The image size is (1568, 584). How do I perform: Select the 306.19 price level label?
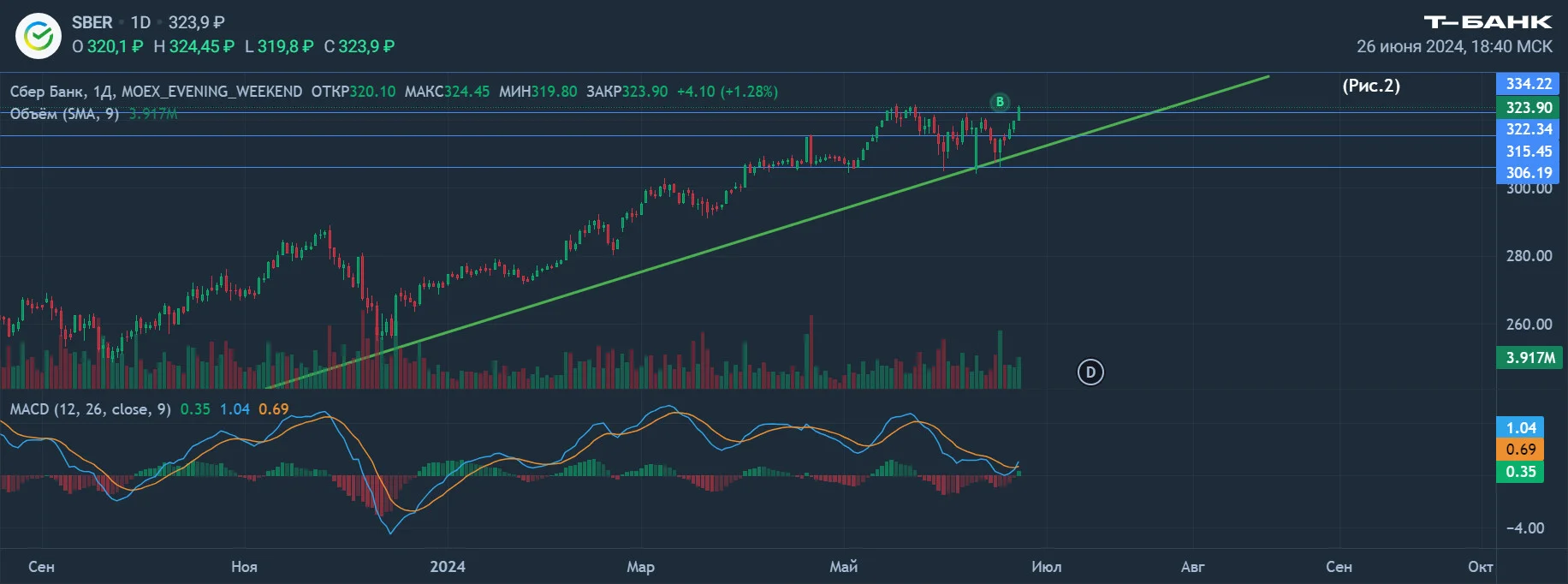click(x=1529, y=172)
